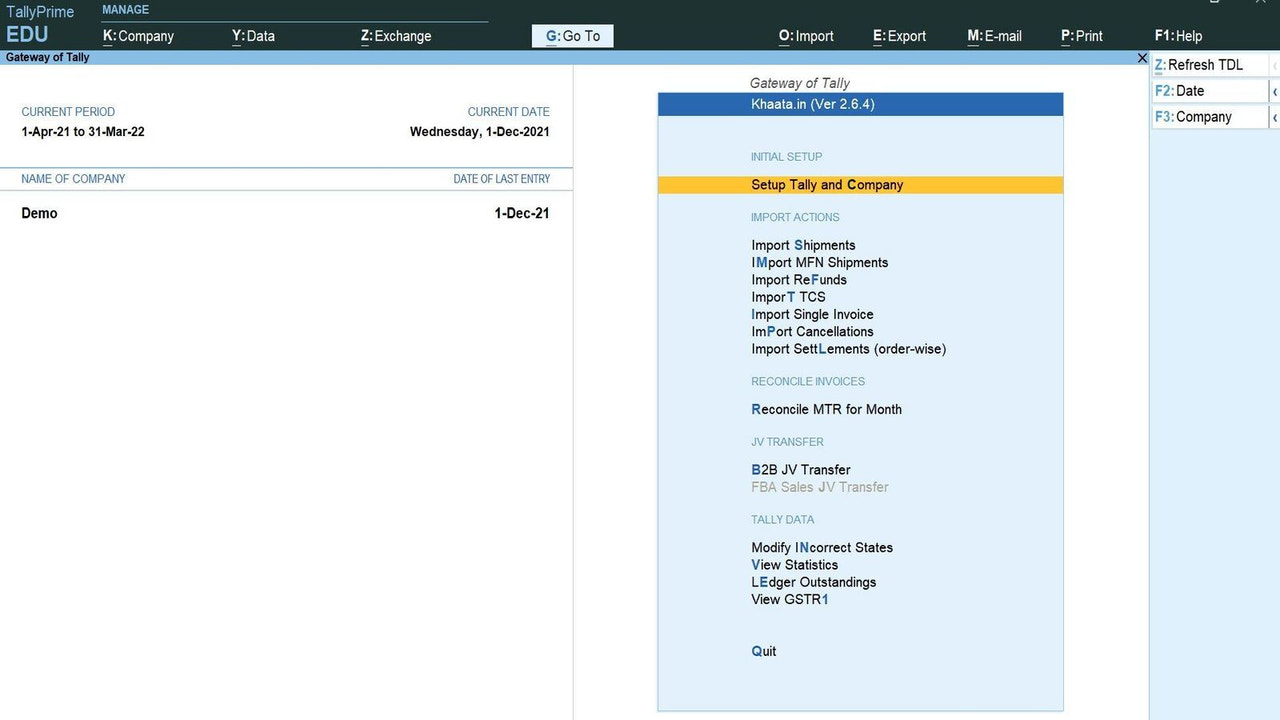Select Modify INcorrect States
The image size is (1280, 720).
click(821, 547)
